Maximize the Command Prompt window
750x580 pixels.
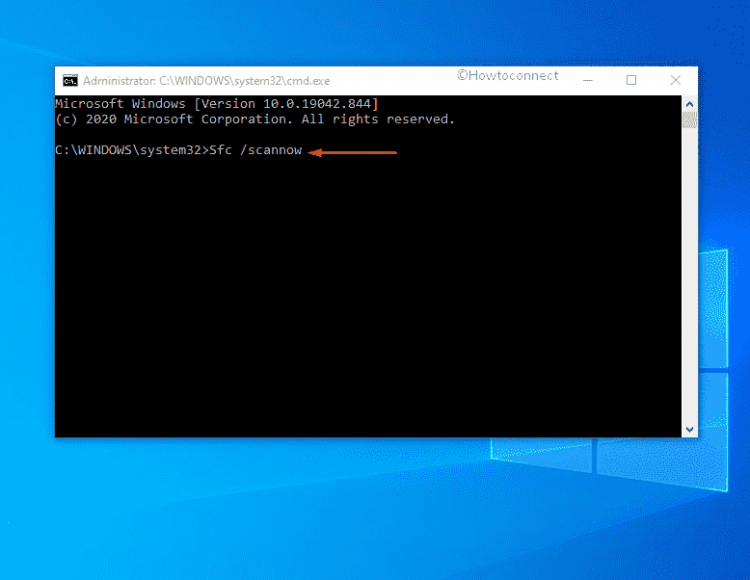coord(631,80)
